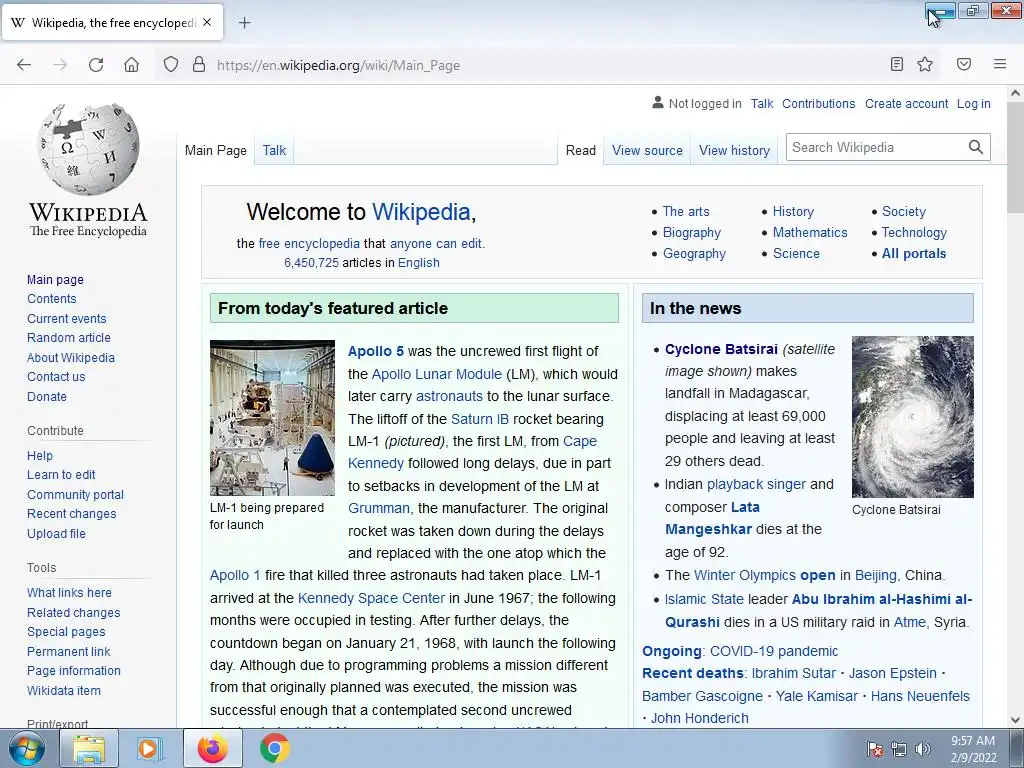Image resolution: width=1024 pixels, height=768 pixels.
Task: Close the Wikipedia tab
Action: click(x=207, y=22)
